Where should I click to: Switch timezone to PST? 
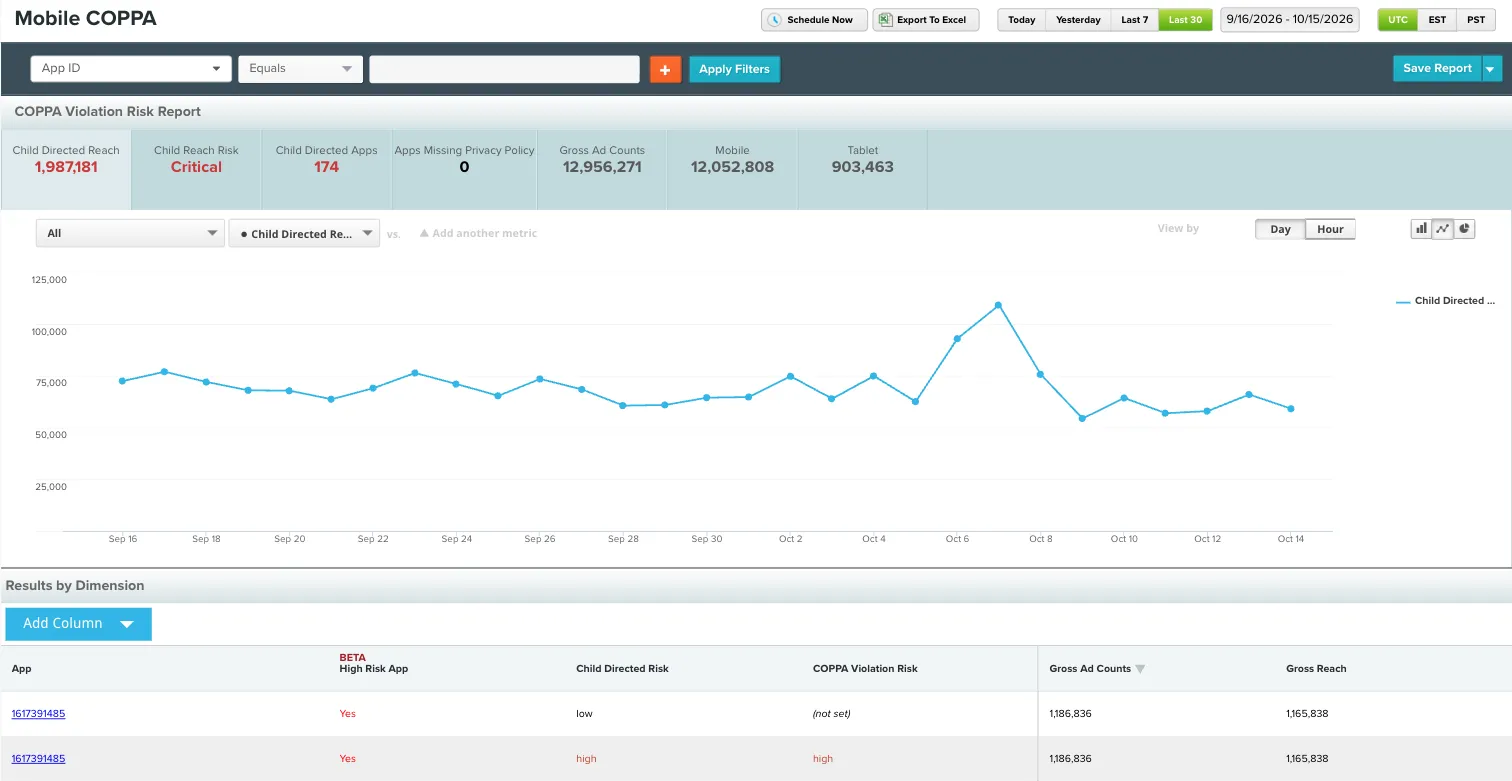(x=1476, y=20)
